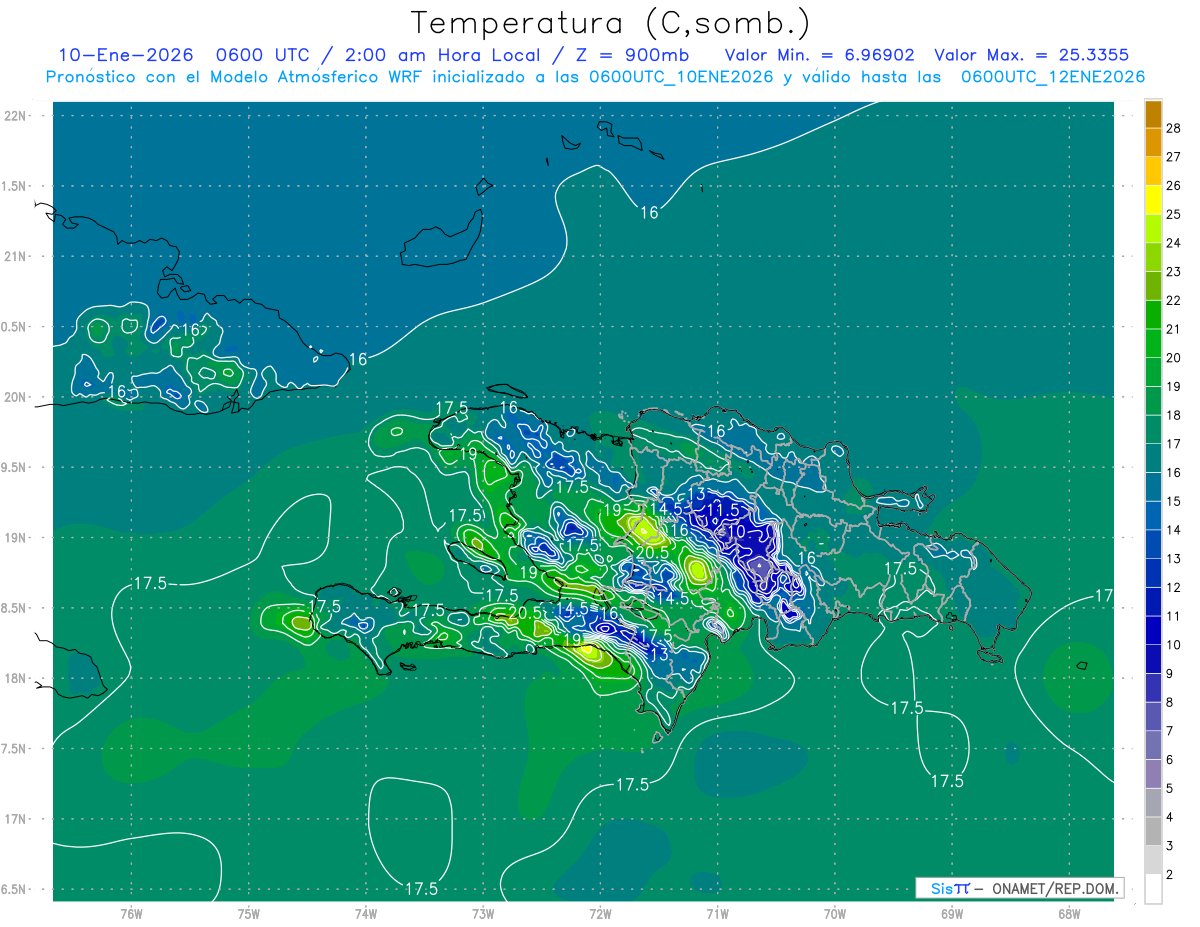Click colorbar label "28"
Screen dimensions: 1200x927
[1174, 128]
